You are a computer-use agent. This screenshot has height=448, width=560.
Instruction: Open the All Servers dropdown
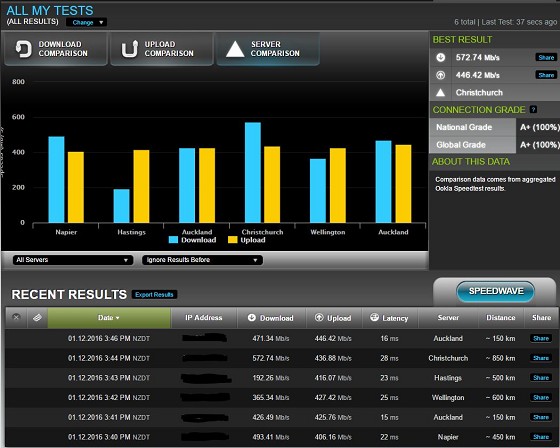click(73, 260)
